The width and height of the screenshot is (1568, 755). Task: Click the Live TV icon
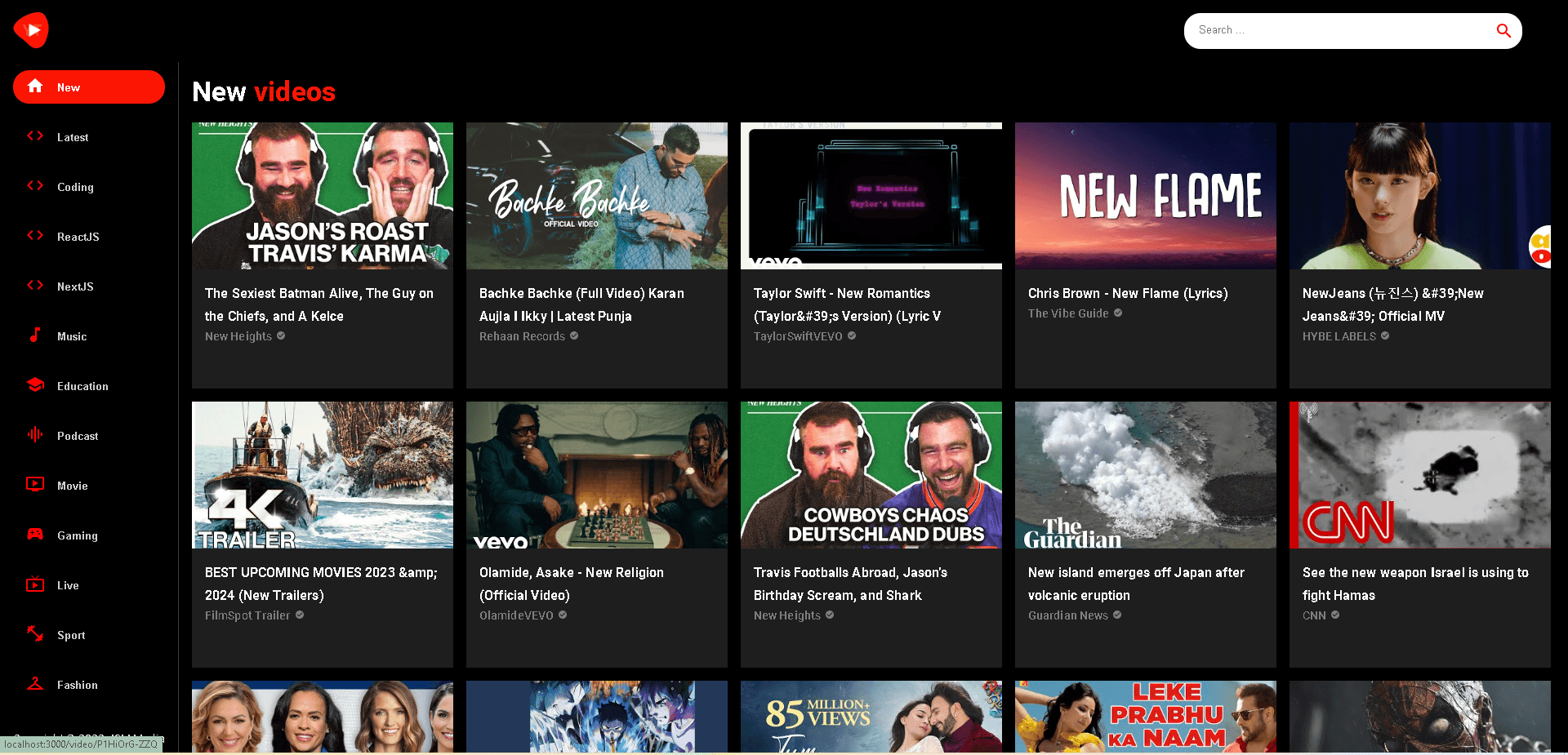click(x=35, y=584)
